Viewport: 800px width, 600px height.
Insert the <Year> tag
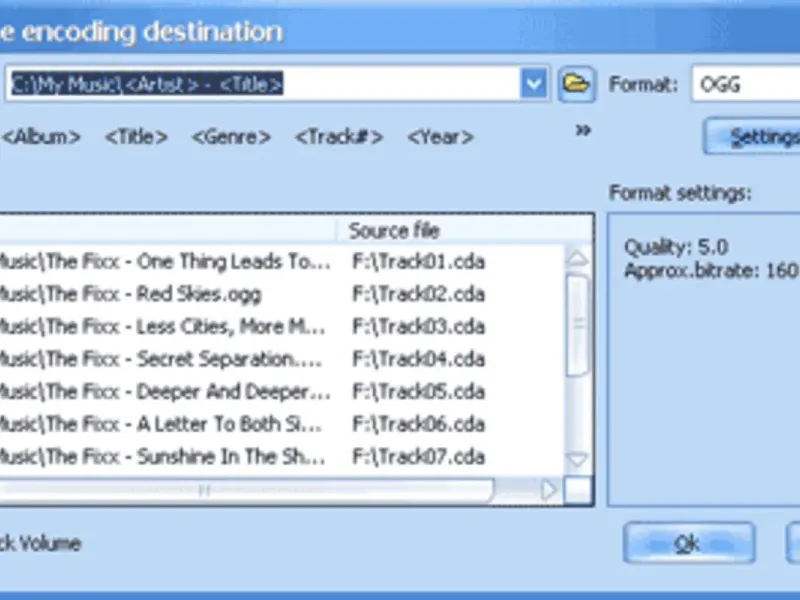coord(440,137)
